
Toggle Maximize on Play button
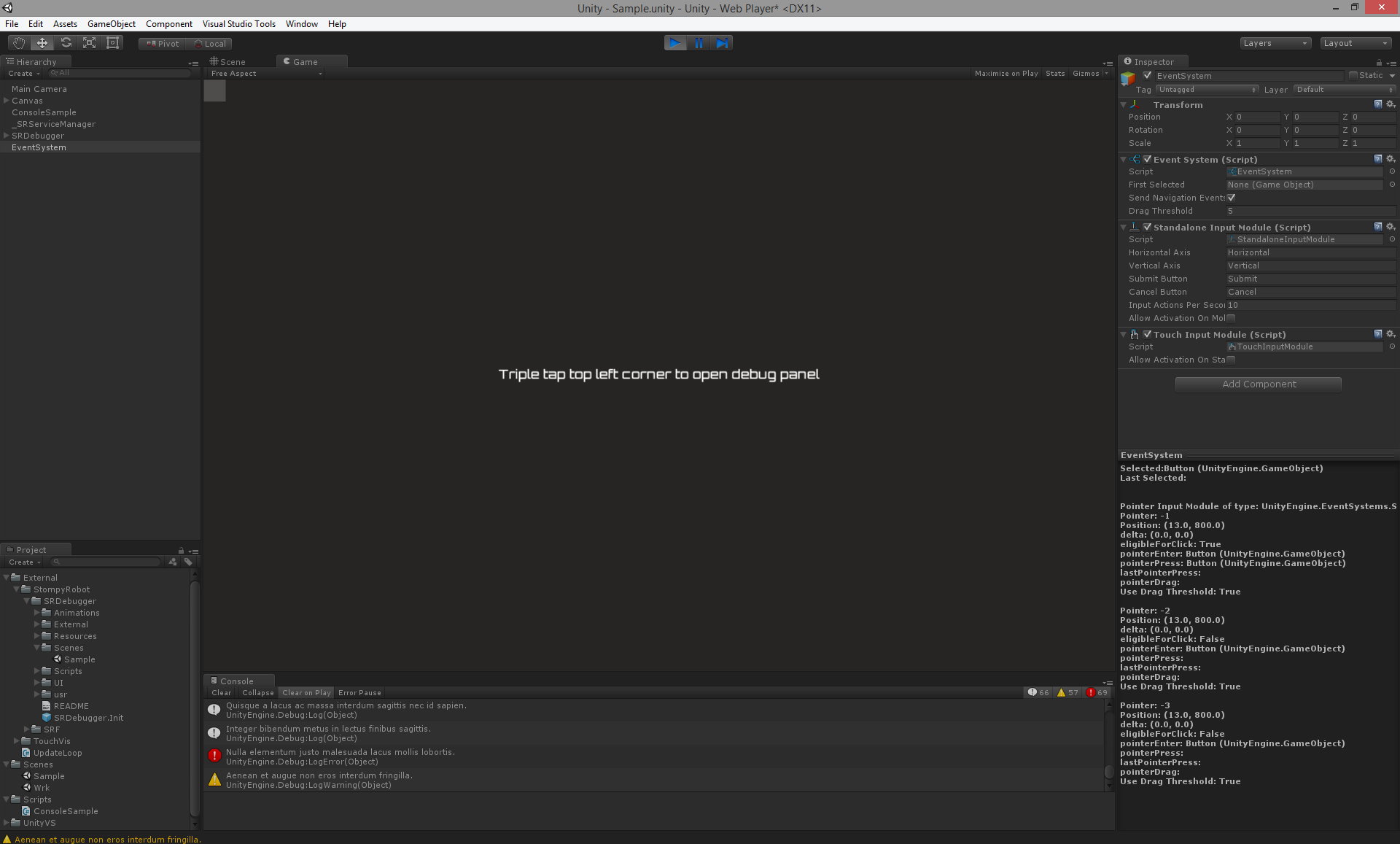[x=1006, y=74]
